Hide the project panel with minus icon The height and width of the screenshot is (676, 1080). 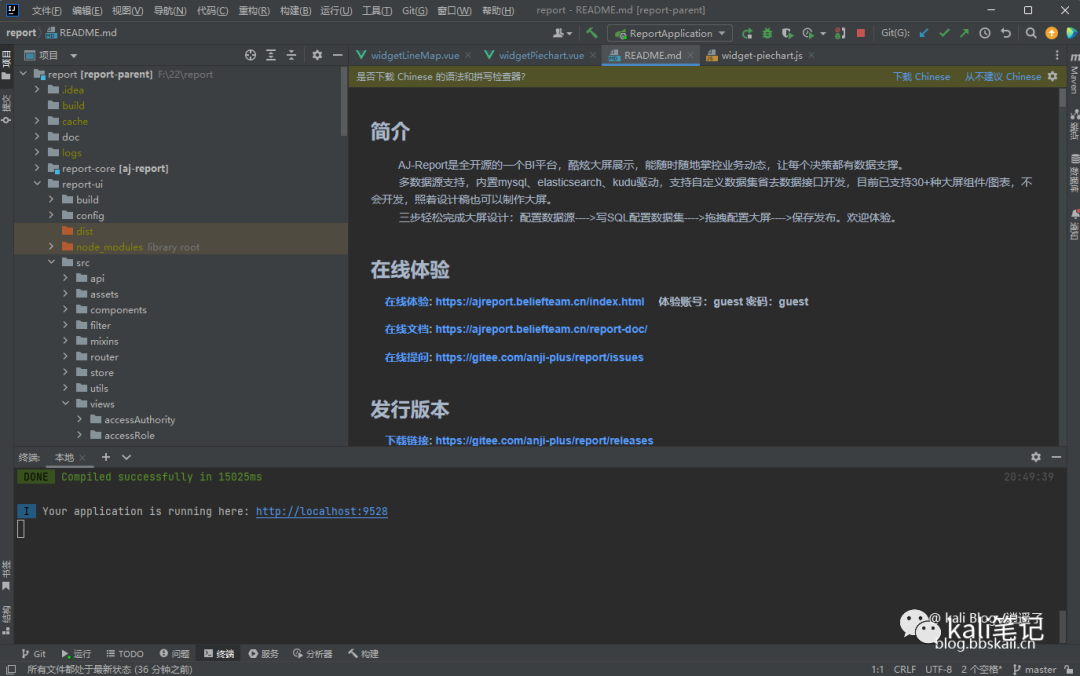point(338,55)
